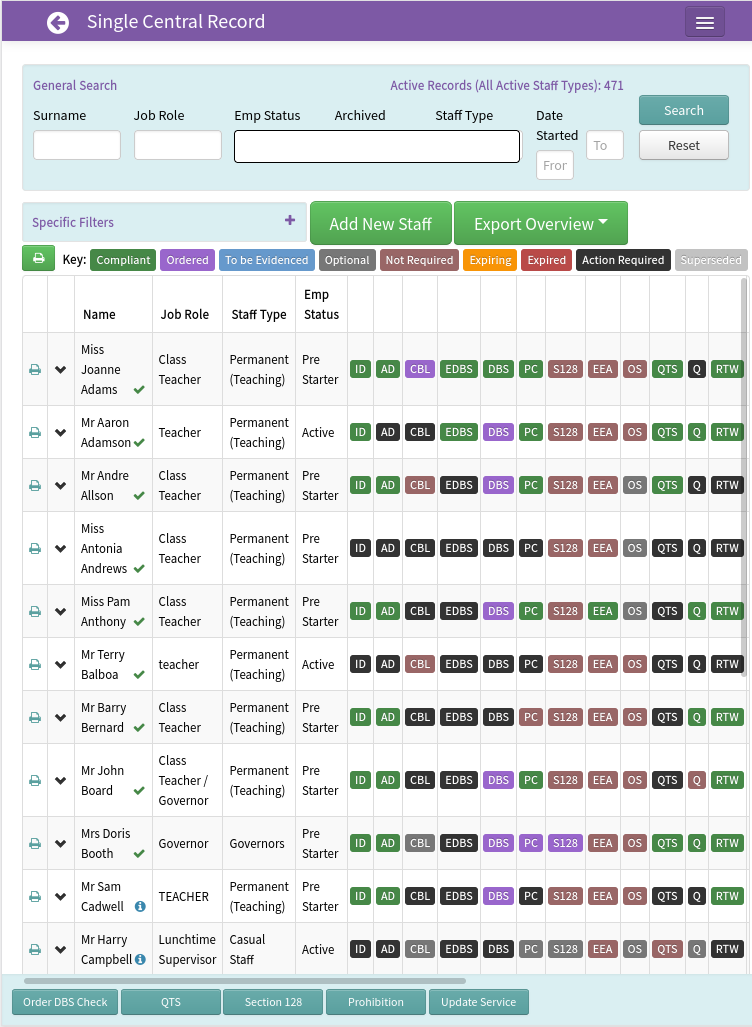Click green tick beside Mrs Doris Booth
The width and height of the screenshot is (752, 1027).
click(x=139, y=853)
